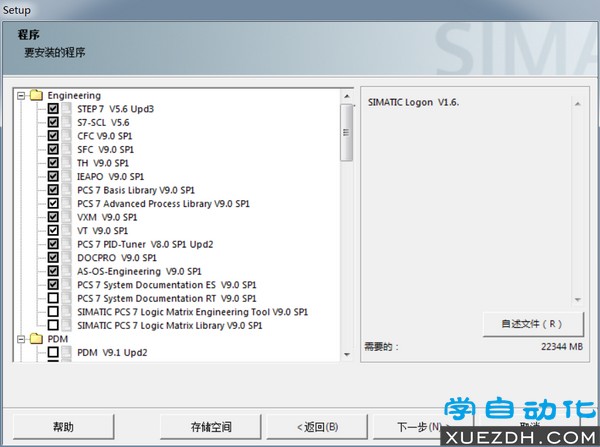Click the document icon beside PID-Tuner
Image resolution: width=600 pixels, height=447 pixels.
[x=67, y=244]
